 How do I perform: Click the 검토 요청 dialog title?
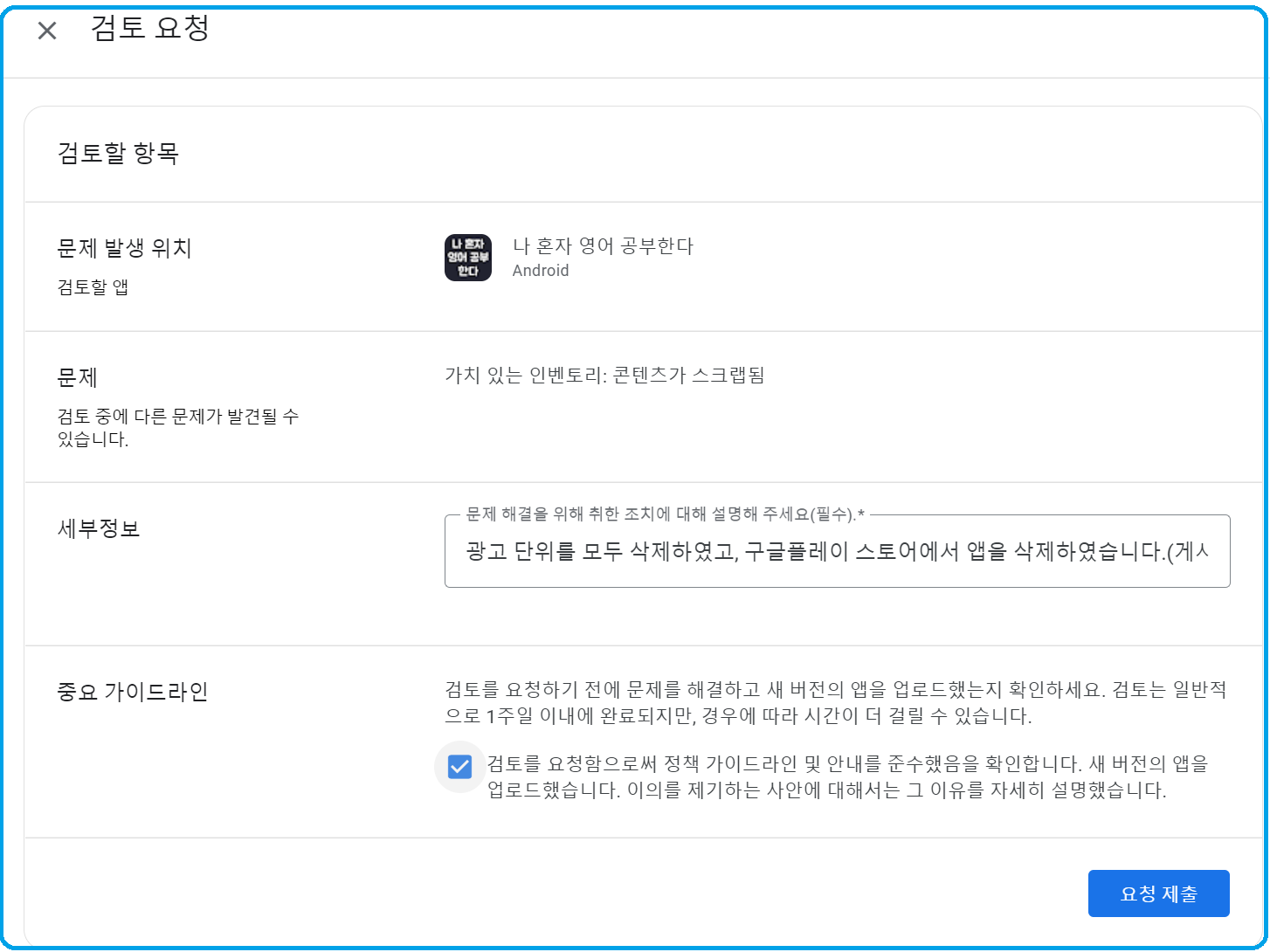pos(150,29)
